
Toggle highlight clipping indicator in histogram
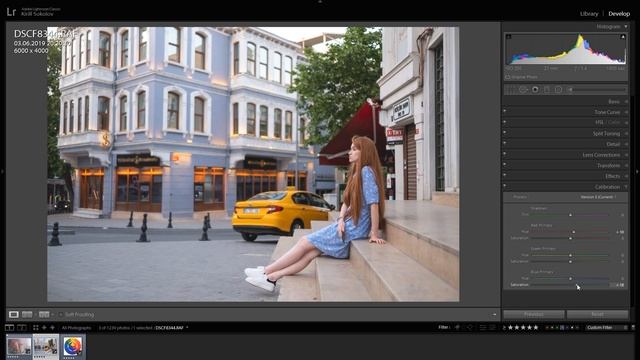tap(623, 37)
